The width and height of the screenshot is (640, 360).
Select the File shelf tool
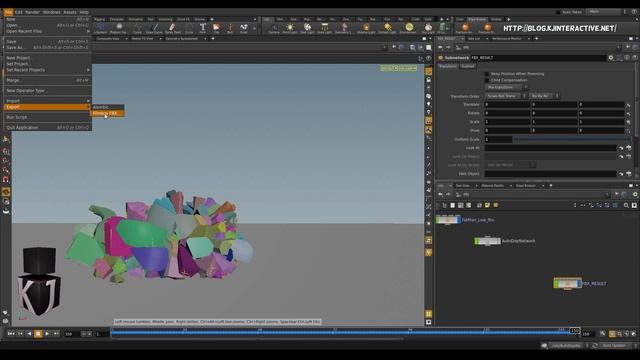coord(216,28)
